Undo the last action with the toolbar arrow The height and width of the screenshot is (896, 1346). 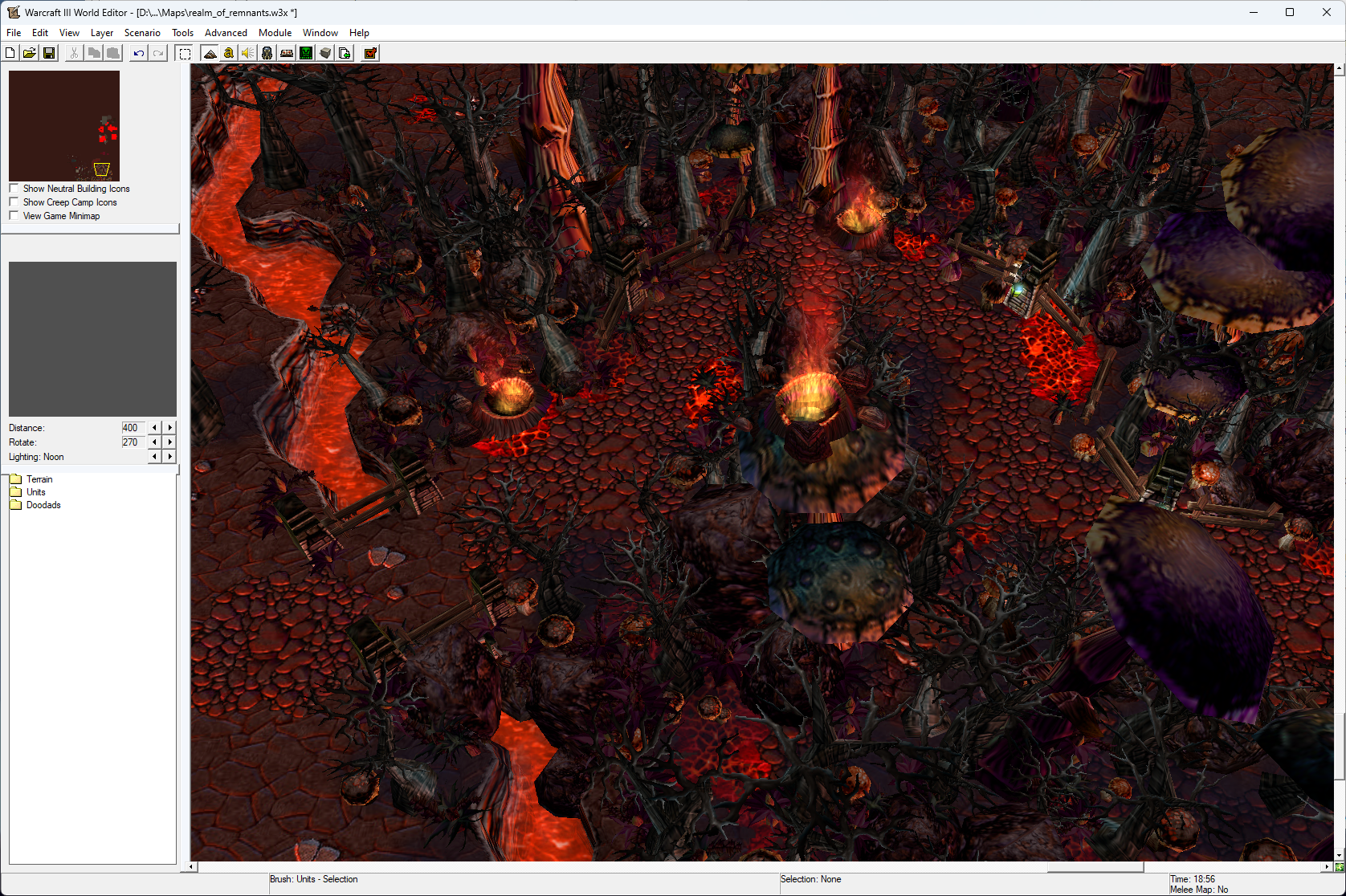(139, 53)
